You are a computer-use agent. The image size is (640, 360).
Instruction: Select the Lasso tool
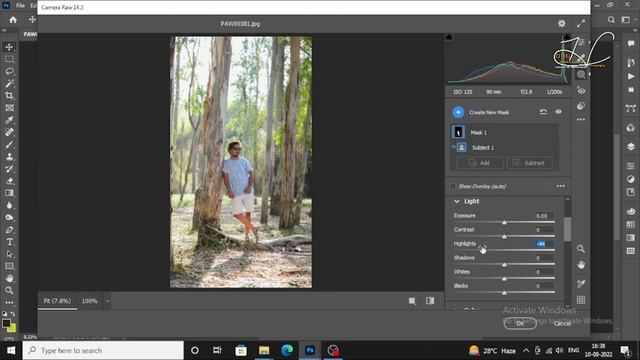(x=9, y=71)
